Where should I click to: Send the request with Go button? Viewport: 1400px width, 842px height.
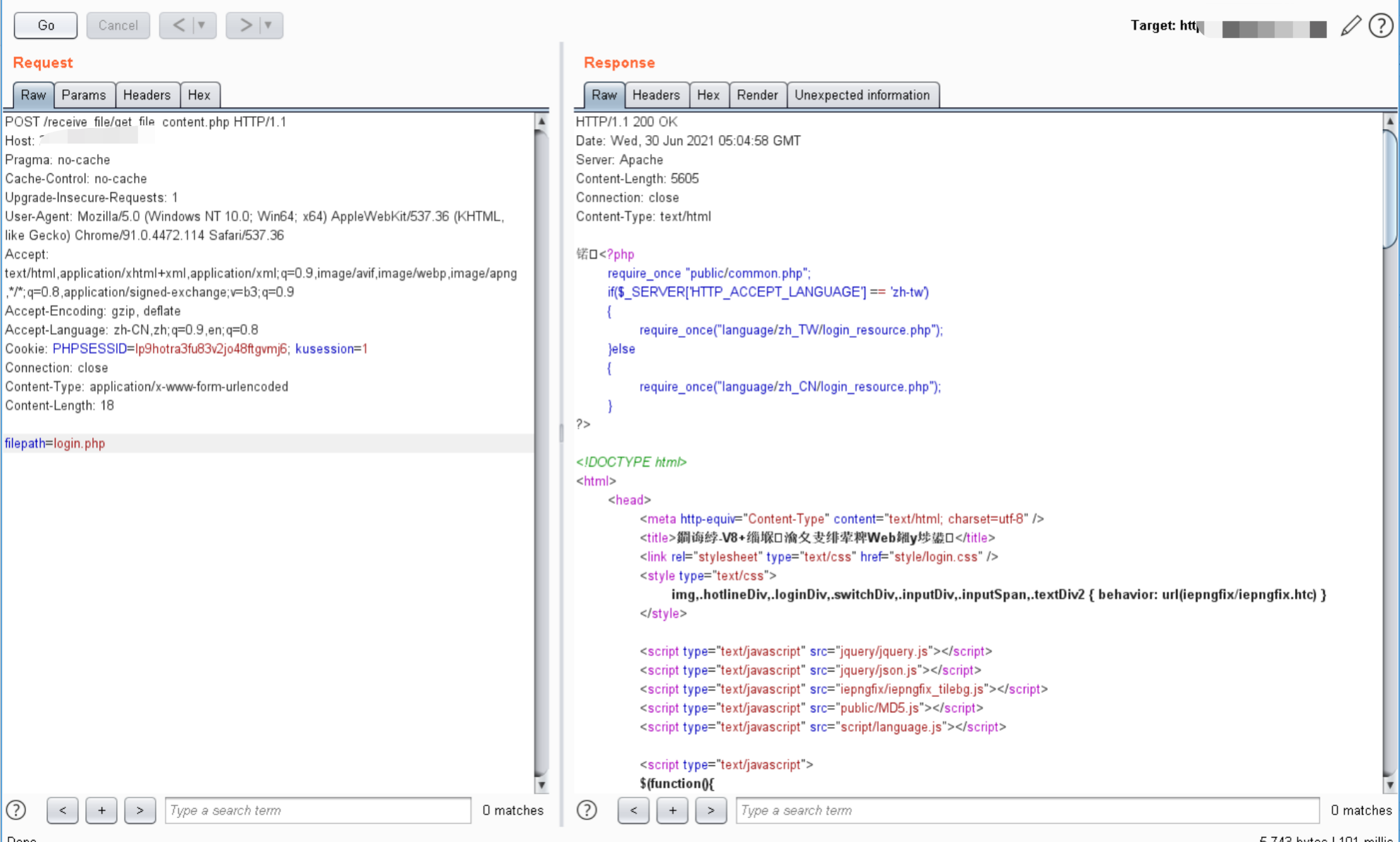[x=46, y=25]
